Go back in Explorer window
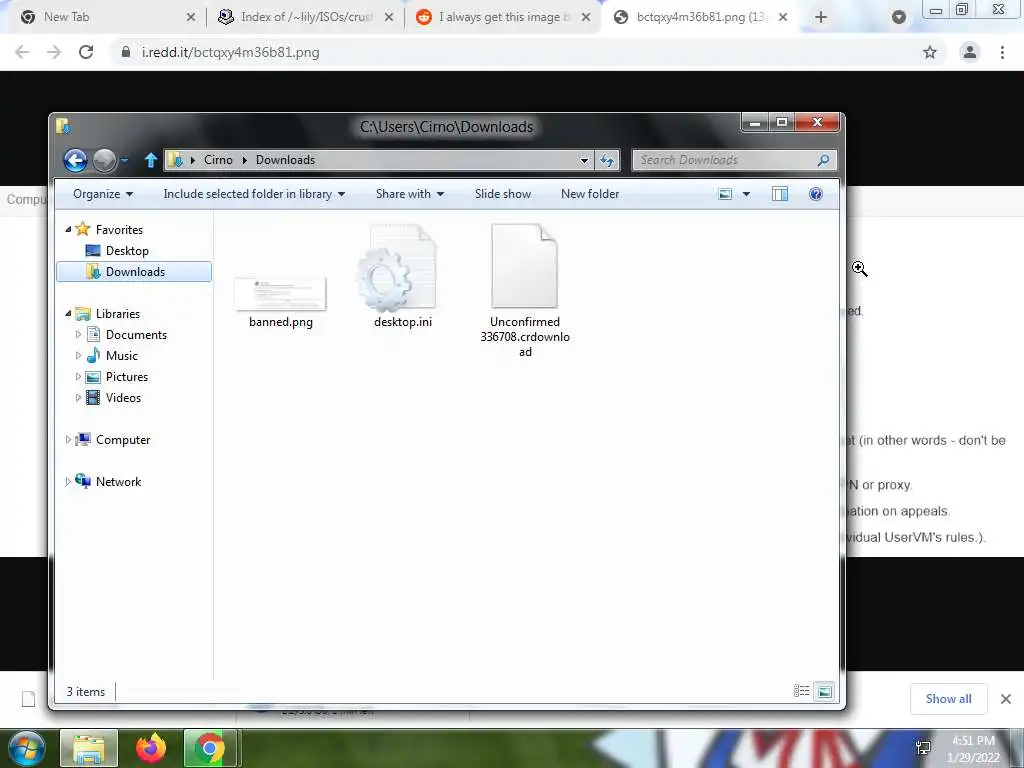 pos(75,160)
